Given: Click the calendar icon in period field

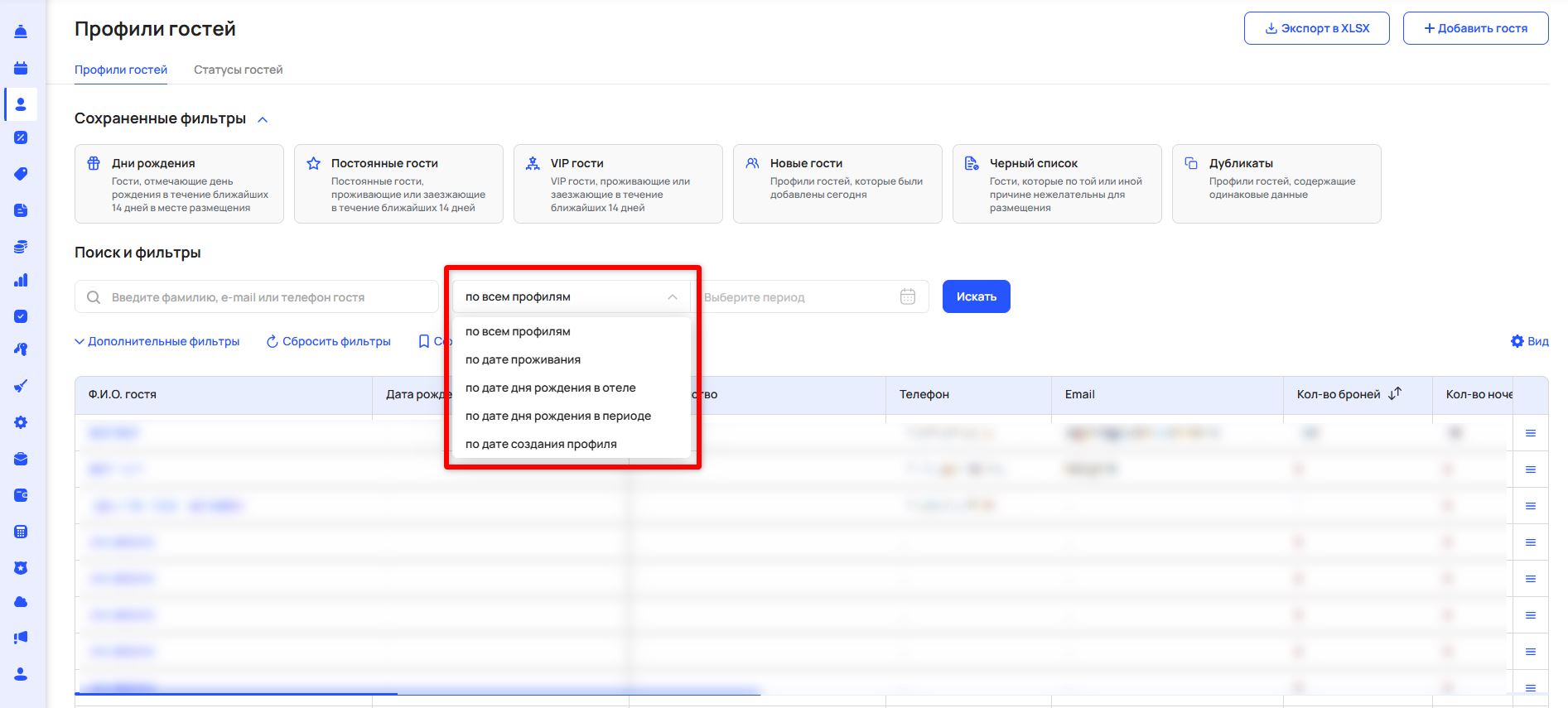Looking at the screenshot, I should pyautogui.click(x=908, y=297).
